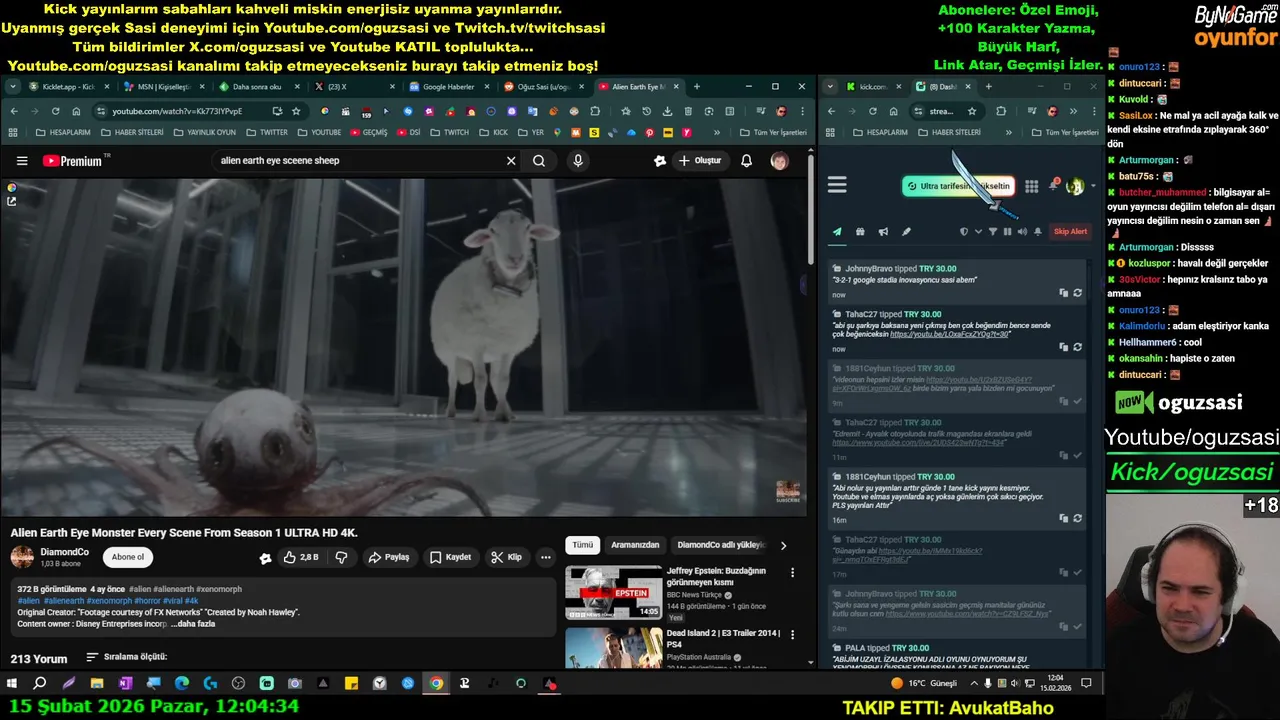Open the TWITCH bookmark folder

point(448,132)
